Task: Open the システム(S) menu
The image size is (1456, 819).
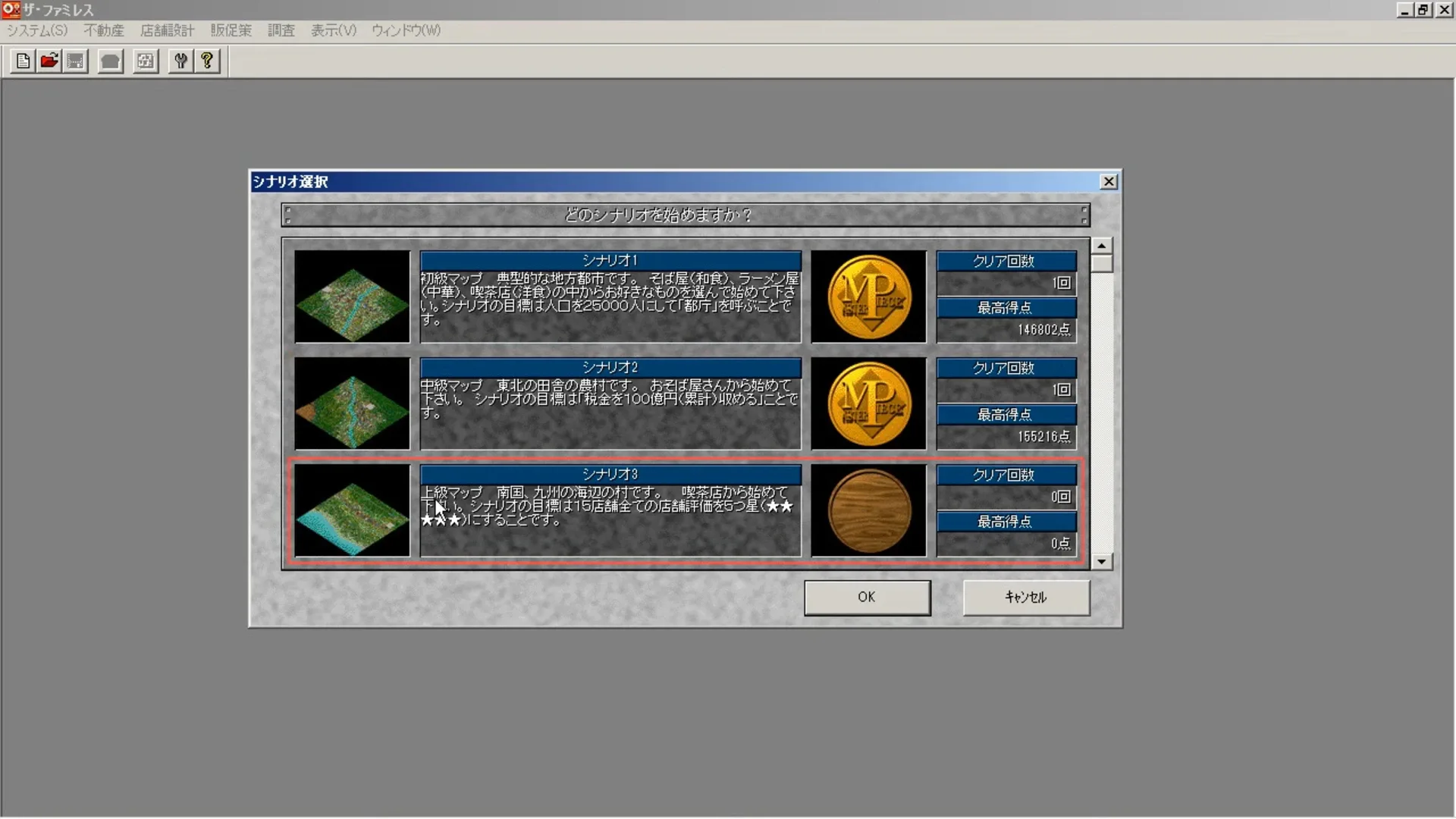Action: tap(37, 30)
